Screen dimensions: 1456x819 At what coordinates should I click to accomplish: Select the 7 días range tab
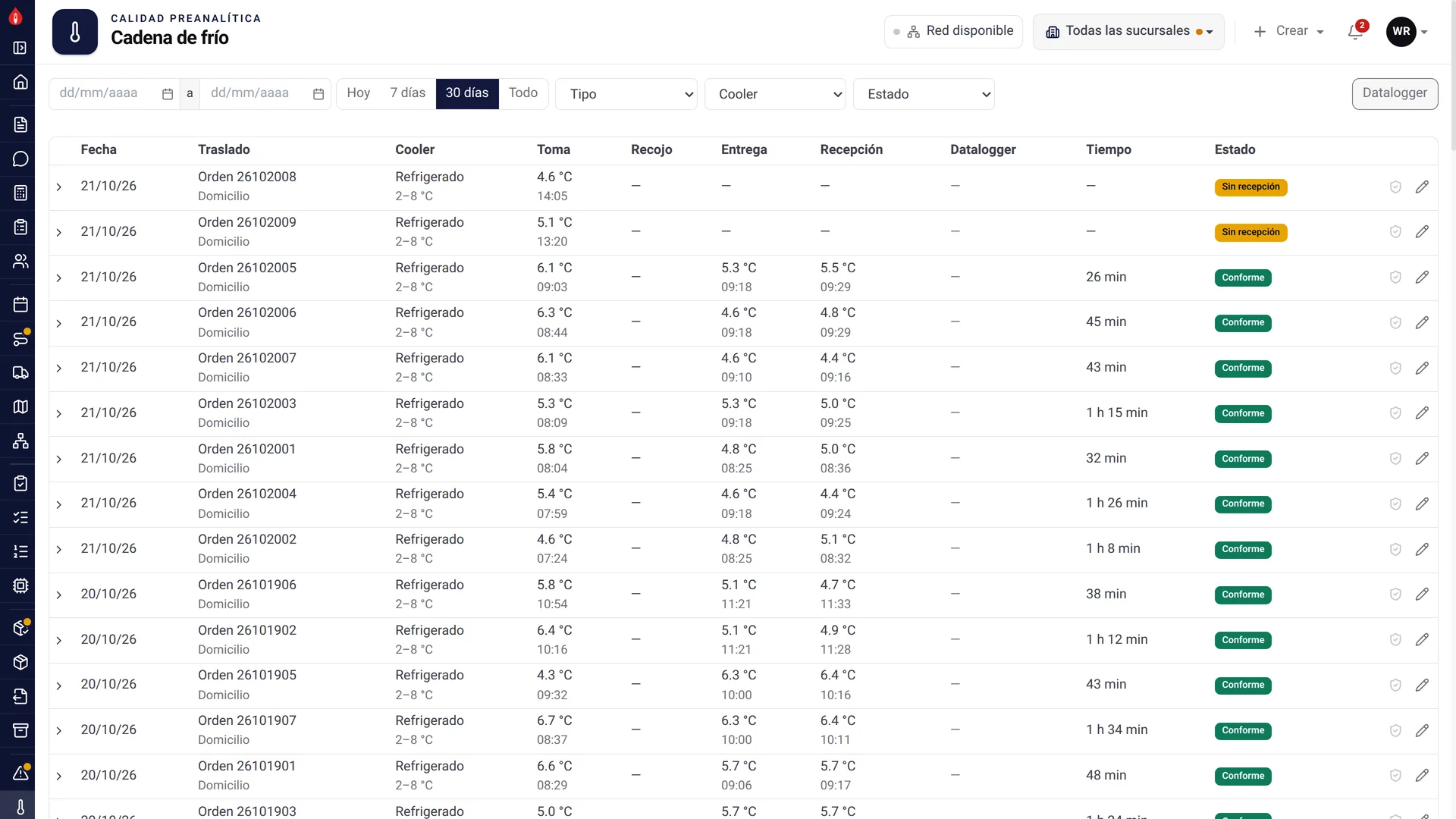click(408, 93)
